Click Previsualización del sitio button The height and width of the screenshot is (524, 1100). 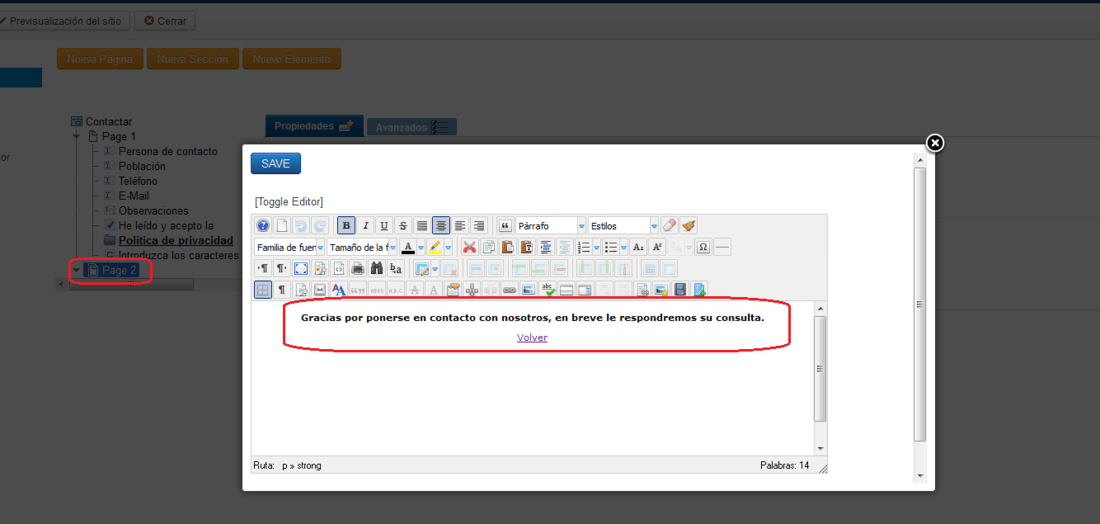(63, 21)
